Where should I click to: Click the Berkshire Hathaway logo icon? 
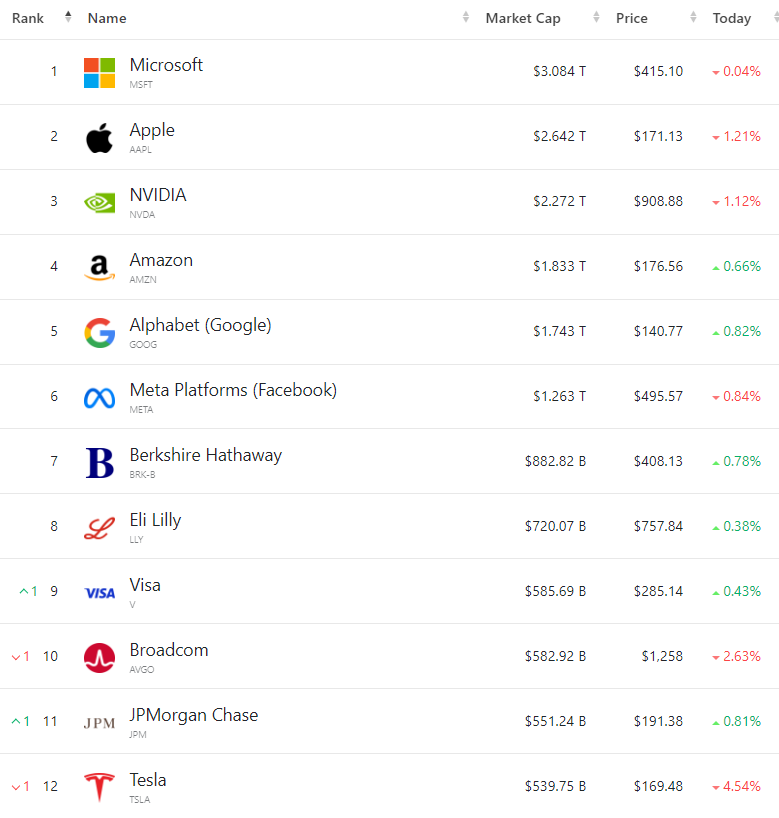click(99, 462)
